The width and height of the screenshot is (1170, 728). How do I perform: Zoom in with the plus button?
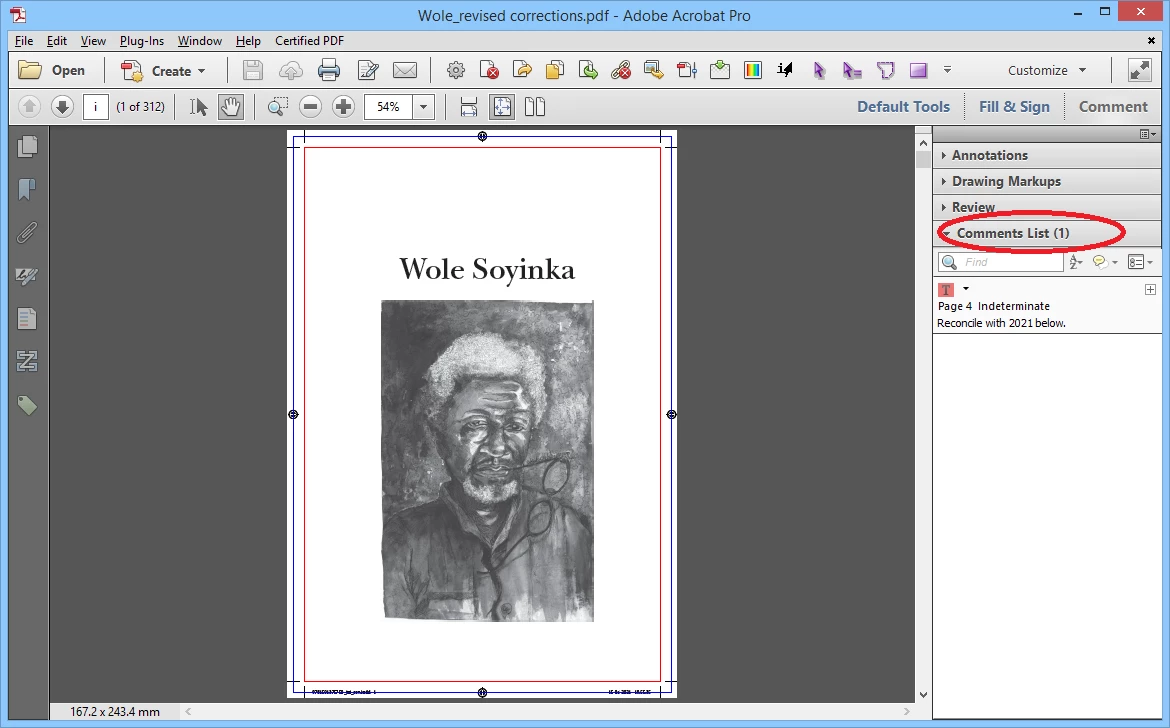[343, 107]
